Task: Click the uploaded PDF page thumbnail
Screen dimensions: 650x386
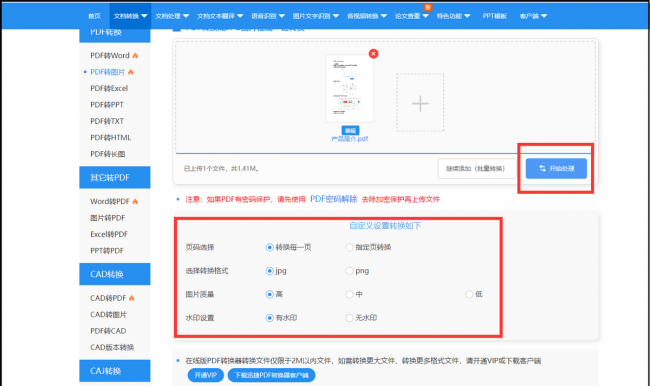Action: (349, 88)
